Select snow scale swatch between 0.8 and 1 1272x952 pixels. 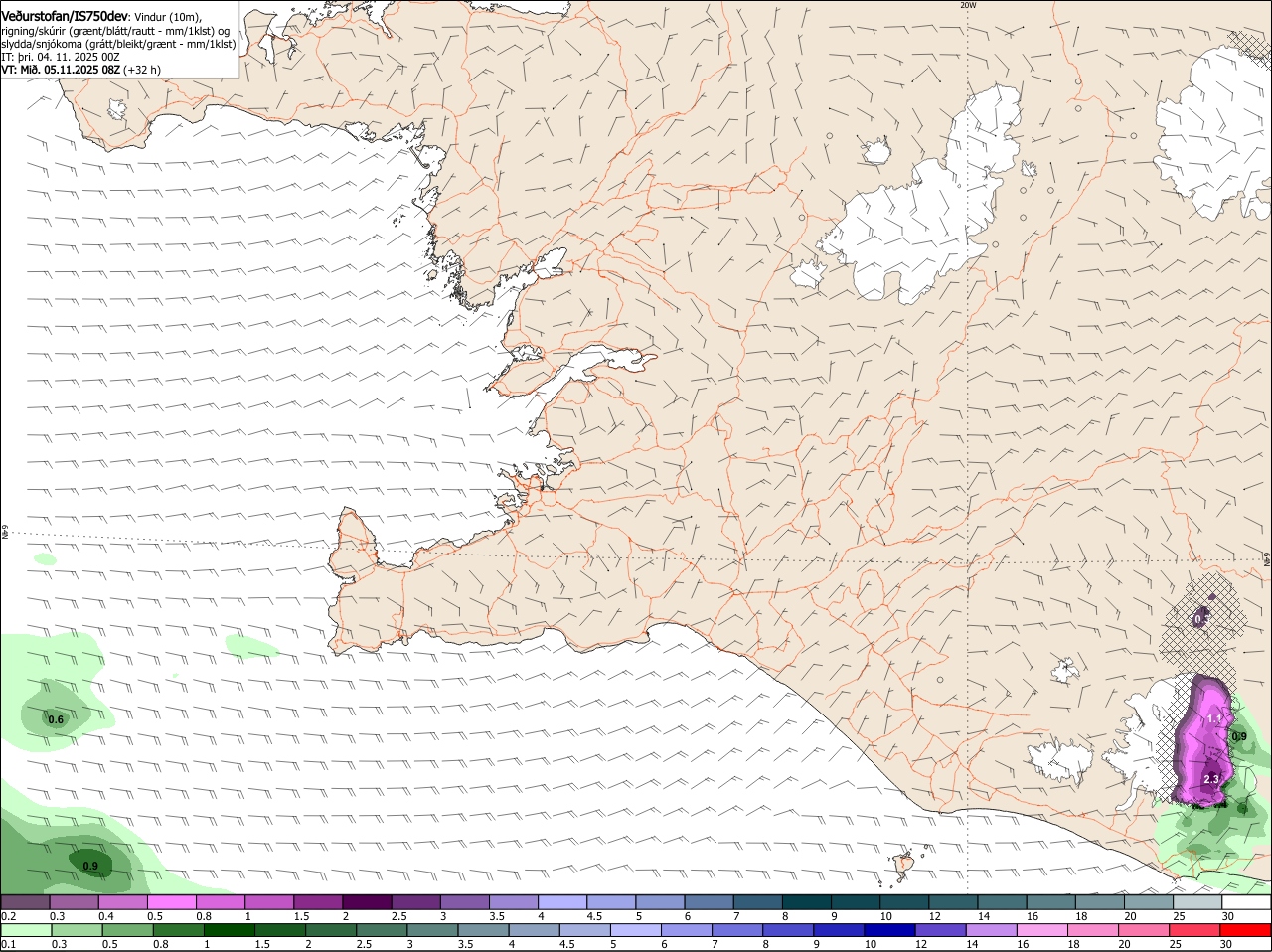(x=220, y=902)
